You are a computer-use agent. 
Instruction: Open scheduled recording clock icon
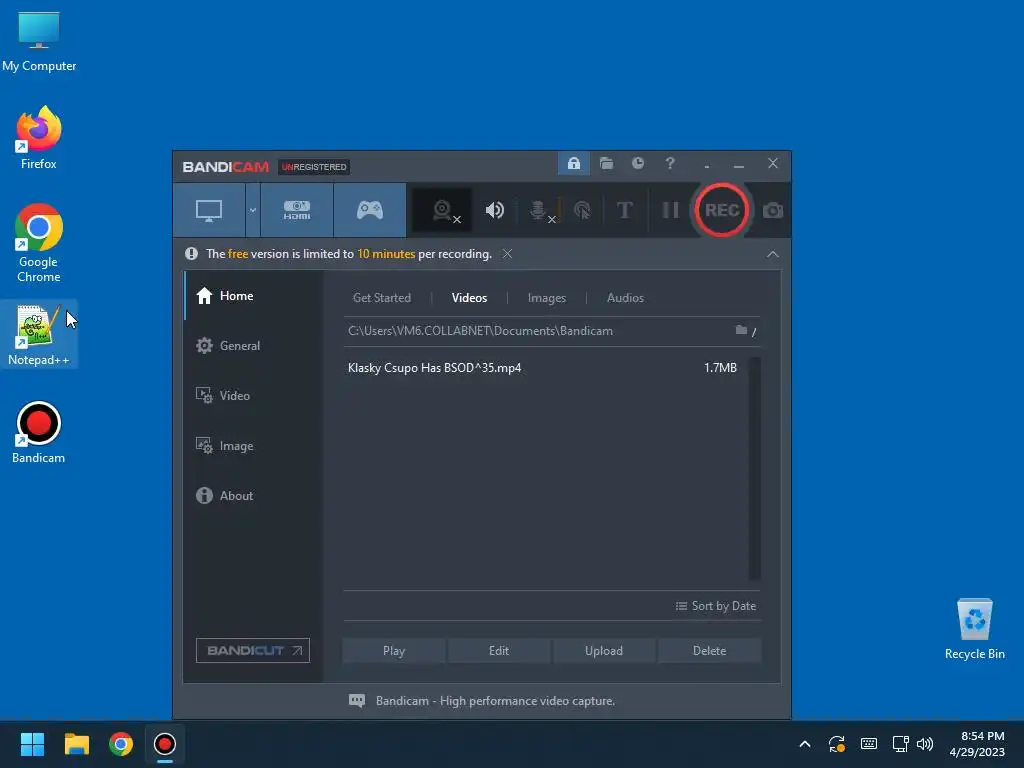[x=638, y=163]
